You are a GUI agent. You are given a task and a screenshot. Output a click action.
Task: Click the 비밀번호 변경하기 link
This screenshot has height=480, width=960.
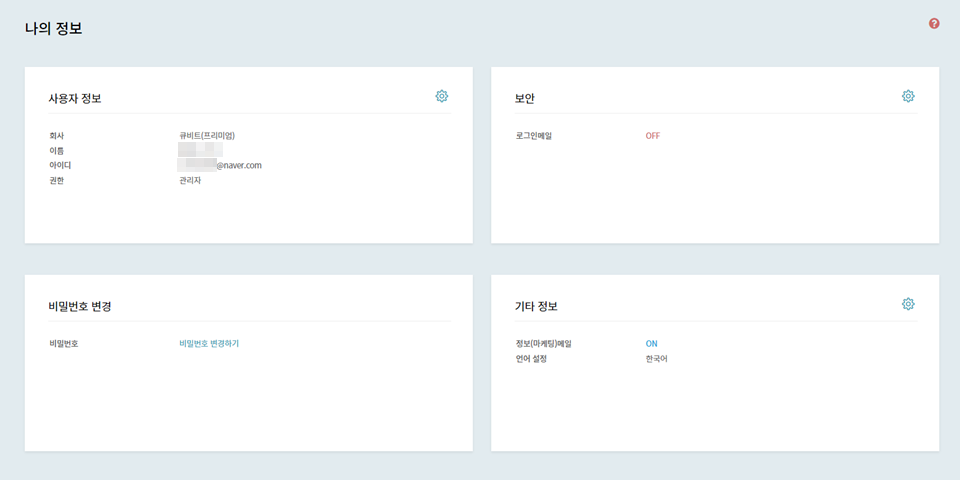209,343
